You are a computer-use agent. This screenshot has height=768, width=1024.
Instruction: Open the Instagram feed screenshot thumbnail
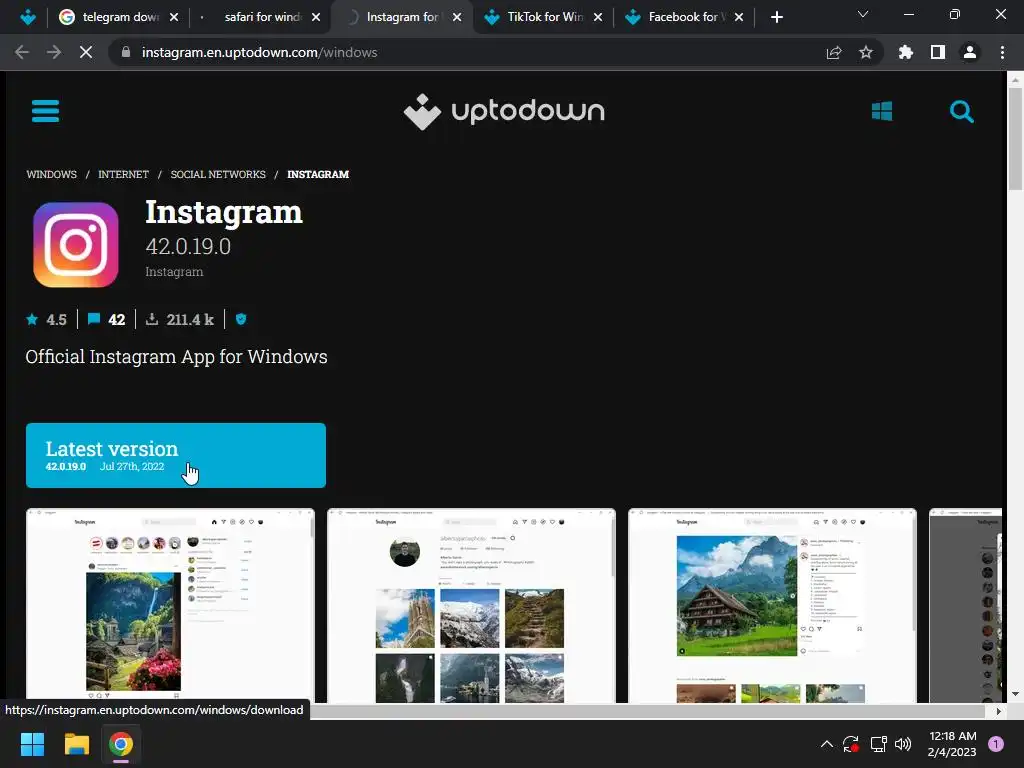tap(170, 605)
